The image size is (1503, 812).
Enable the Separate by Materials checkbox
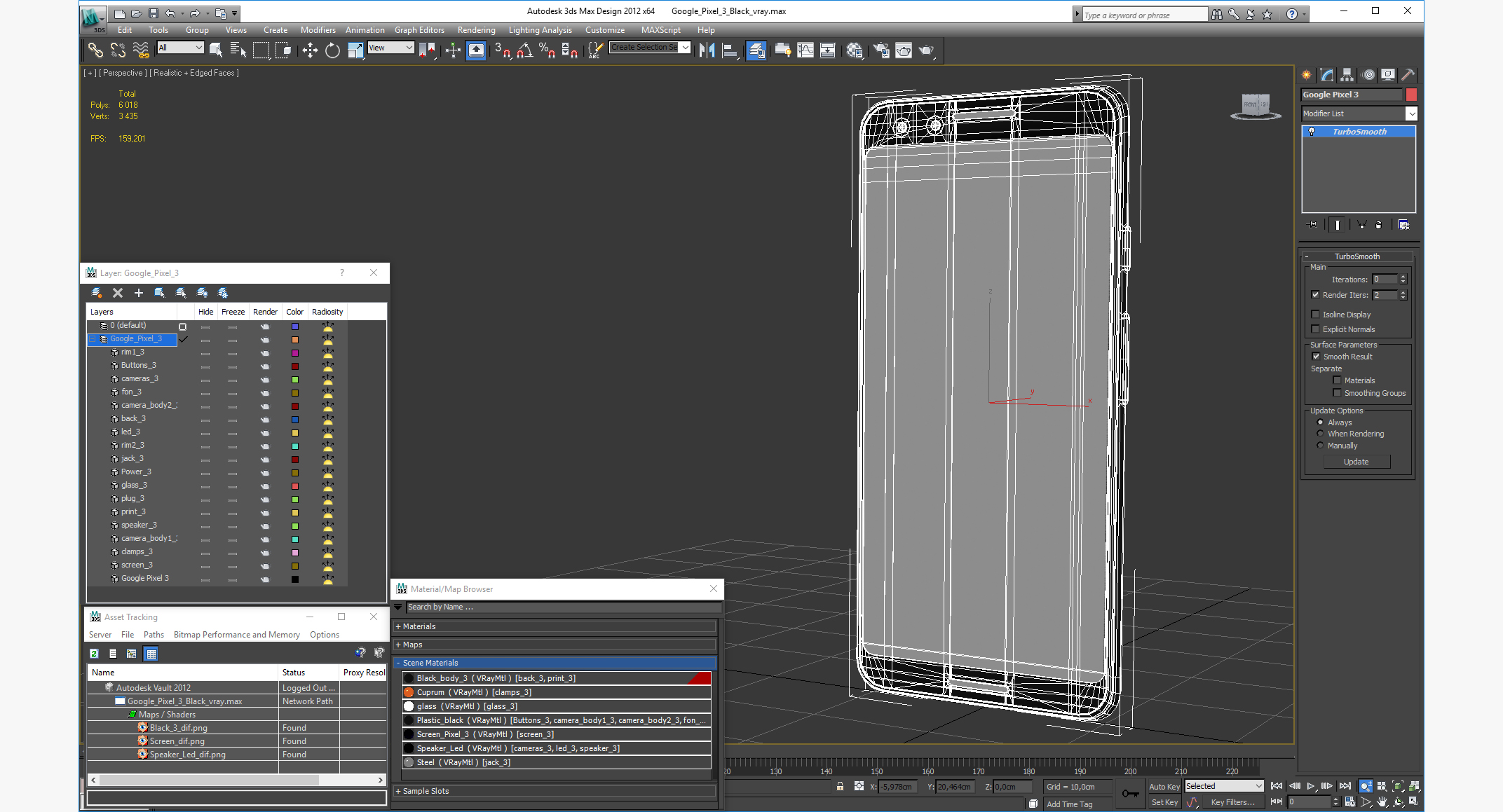coord(1337,380)
